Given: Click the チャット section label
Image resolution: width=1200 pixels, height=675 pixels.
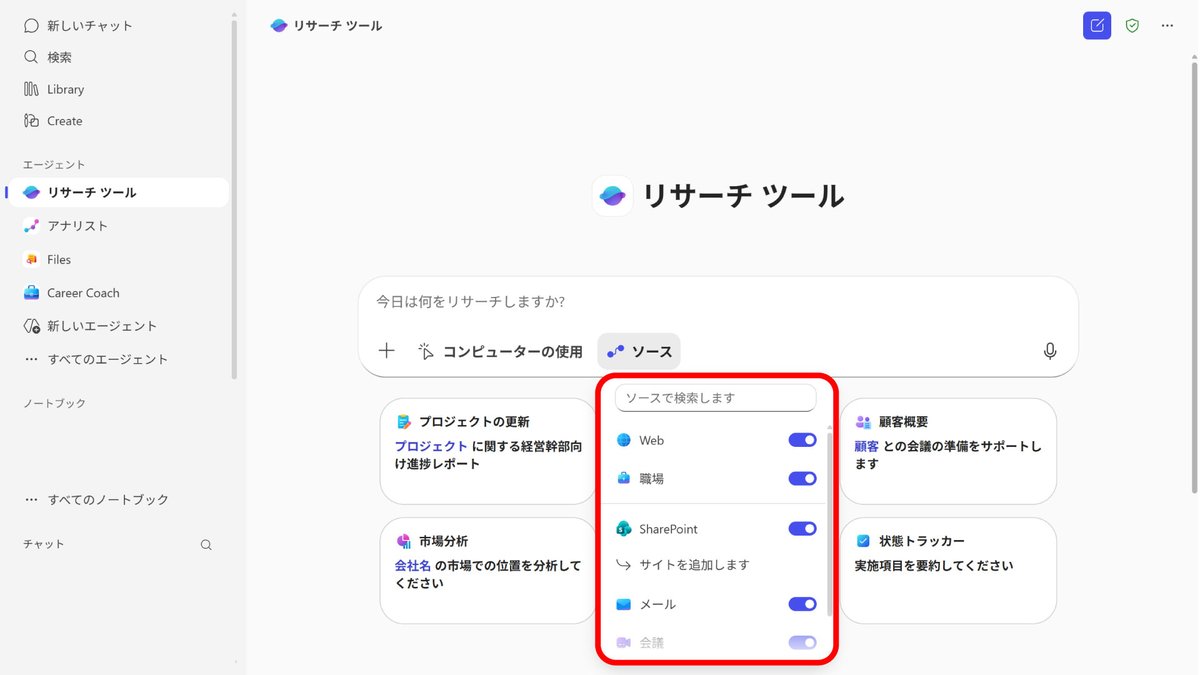Looking at the screenshot, I should tap(43, 544).
